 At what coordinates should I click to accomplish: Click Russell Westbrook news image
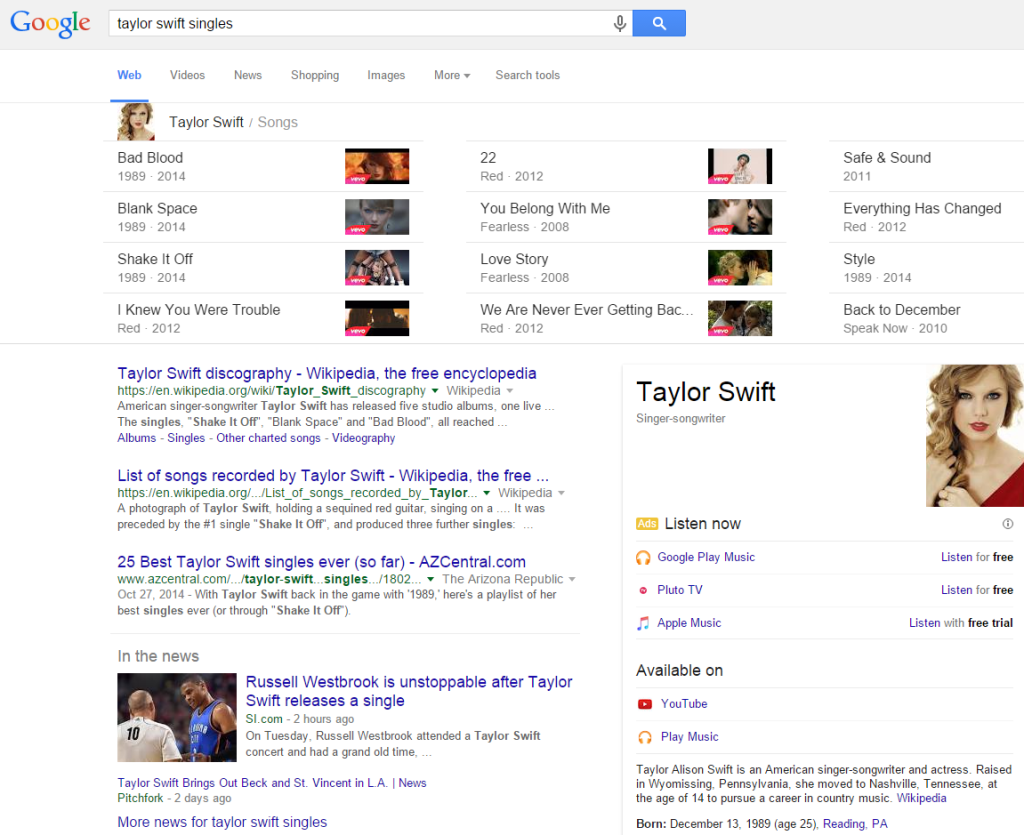[177, 717]
